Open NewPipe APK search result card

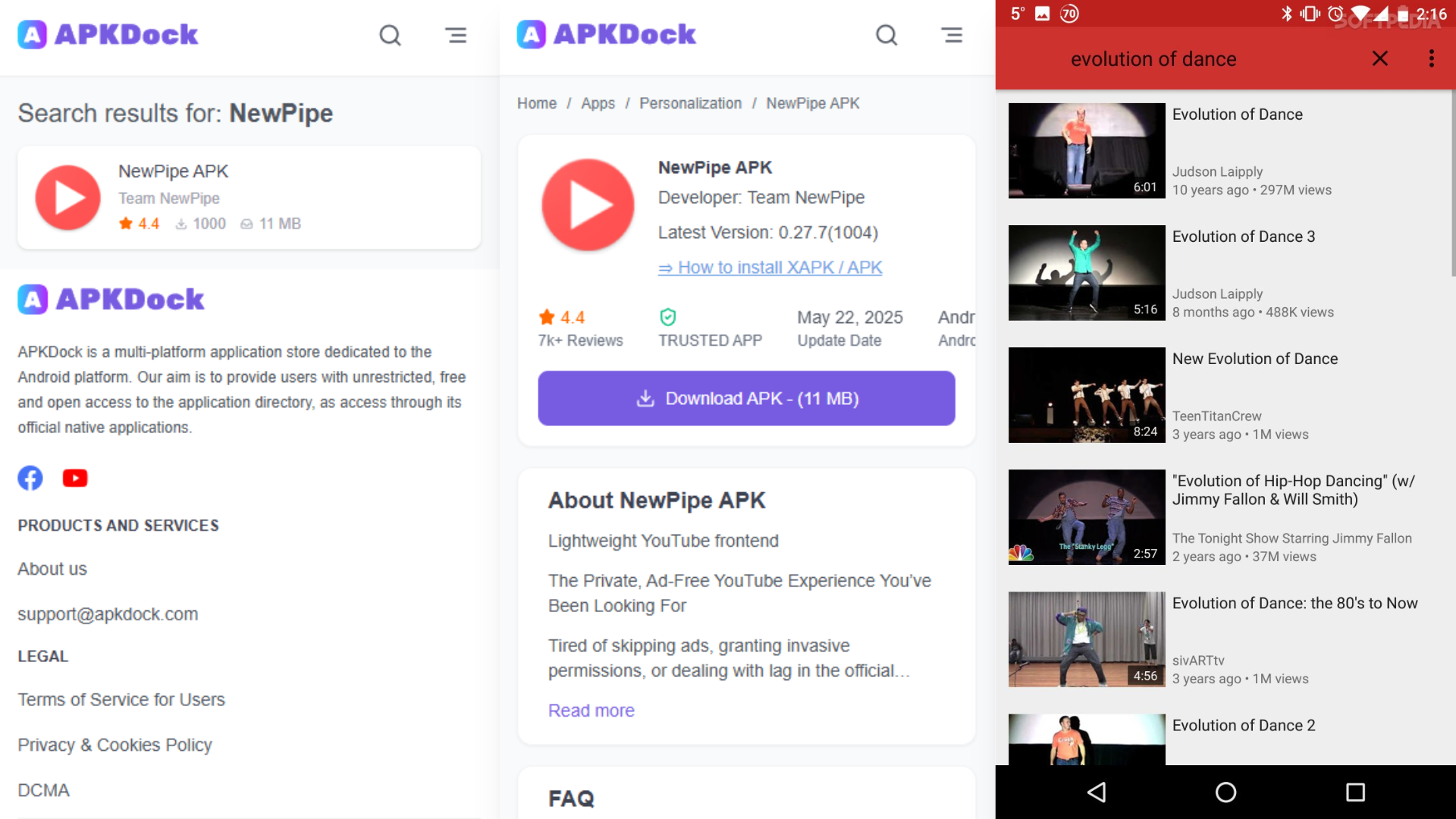click(249, 197)
